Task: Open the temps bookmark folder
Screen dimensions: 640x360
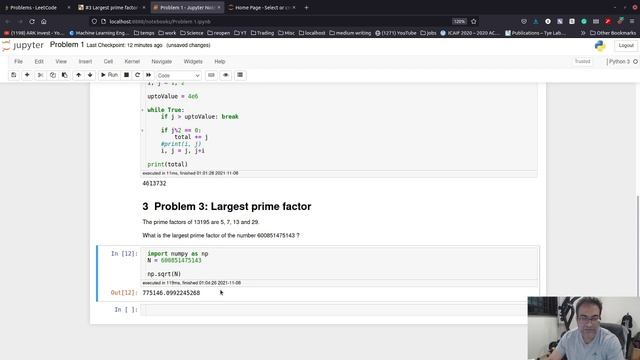Action: 144,33
